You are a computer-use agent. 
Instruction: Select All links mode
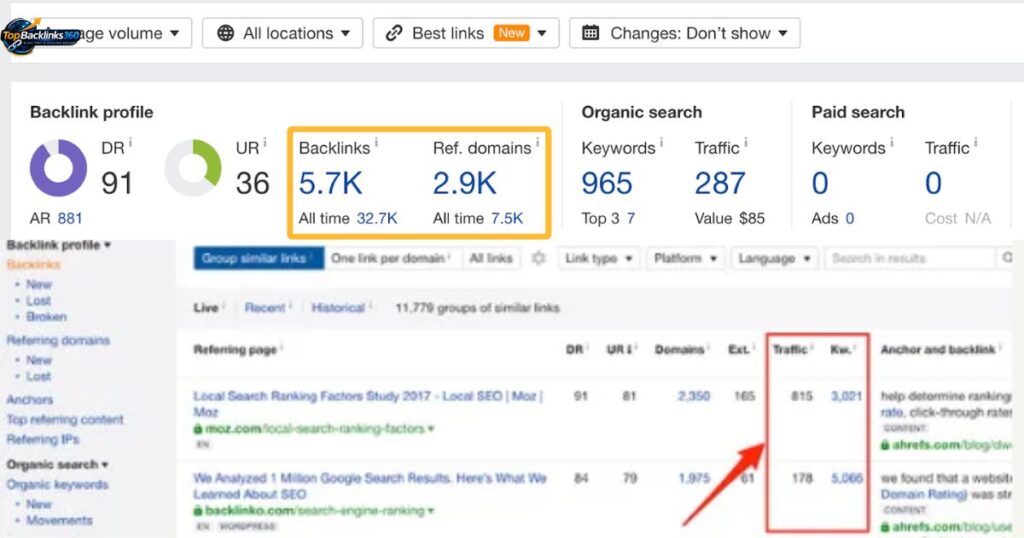491,259
